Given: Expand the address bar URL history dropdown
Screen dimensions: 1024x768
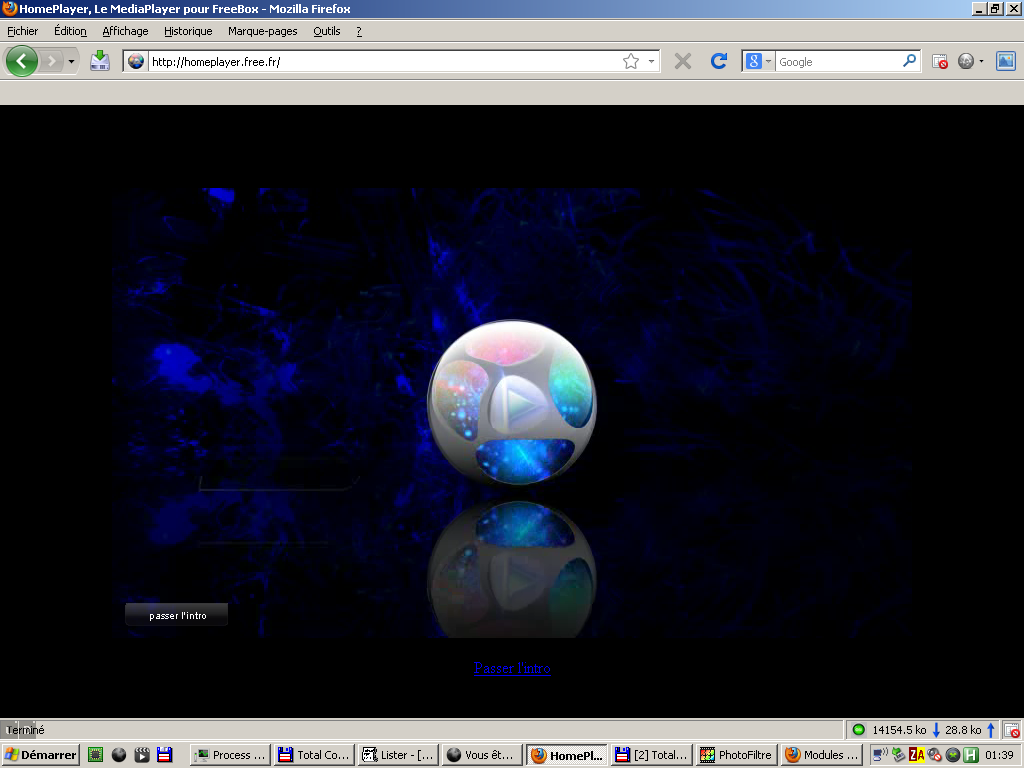Looking at the screenshot, I should tap(651, 61).
